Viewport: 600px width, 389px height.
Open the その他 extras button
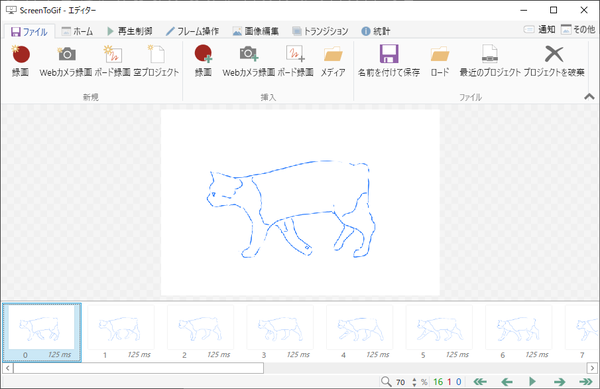pyautogui.click(x=578, y=29)
